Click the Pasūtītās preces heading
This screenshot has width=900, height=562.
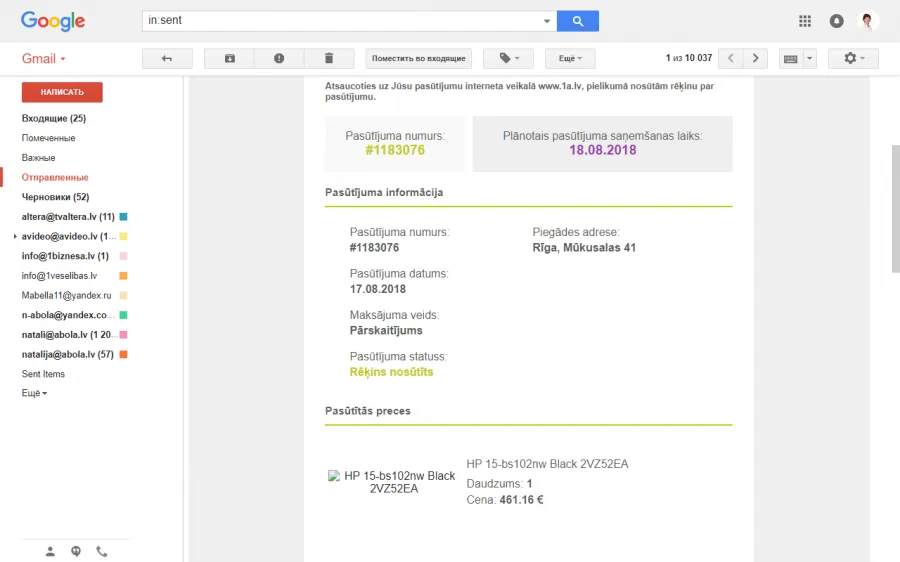368,411
